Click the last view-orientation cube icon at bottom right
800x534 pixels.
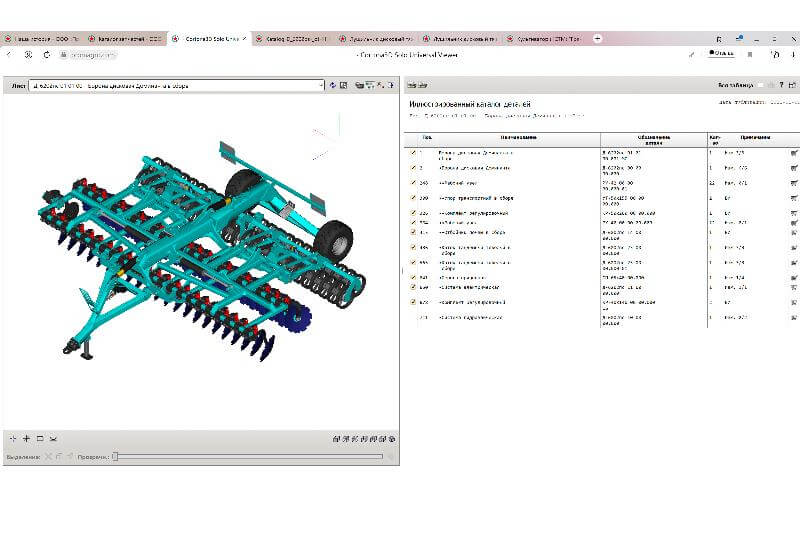[392, 439]
